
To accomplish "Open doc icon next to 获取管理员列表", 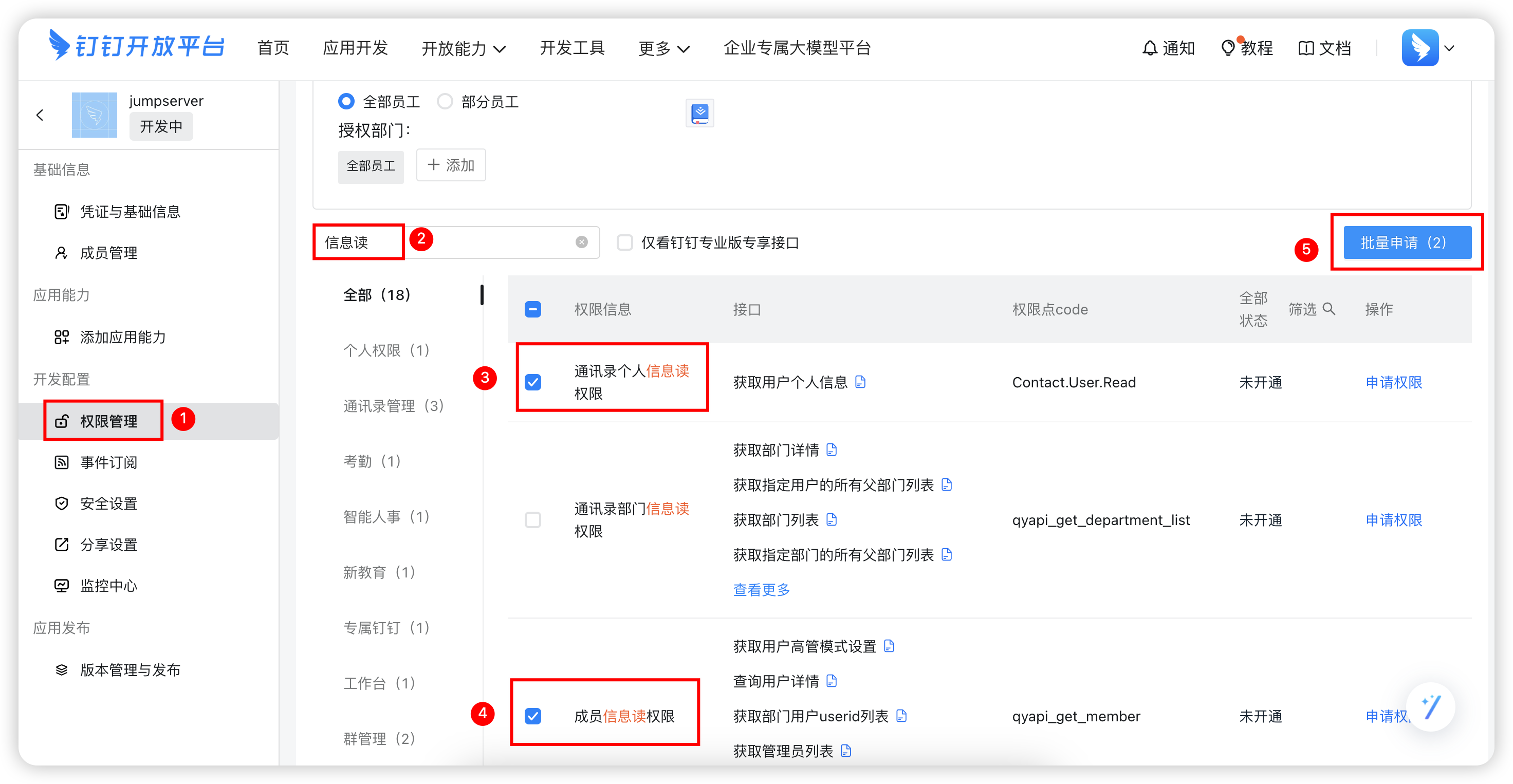I will 846,750.
